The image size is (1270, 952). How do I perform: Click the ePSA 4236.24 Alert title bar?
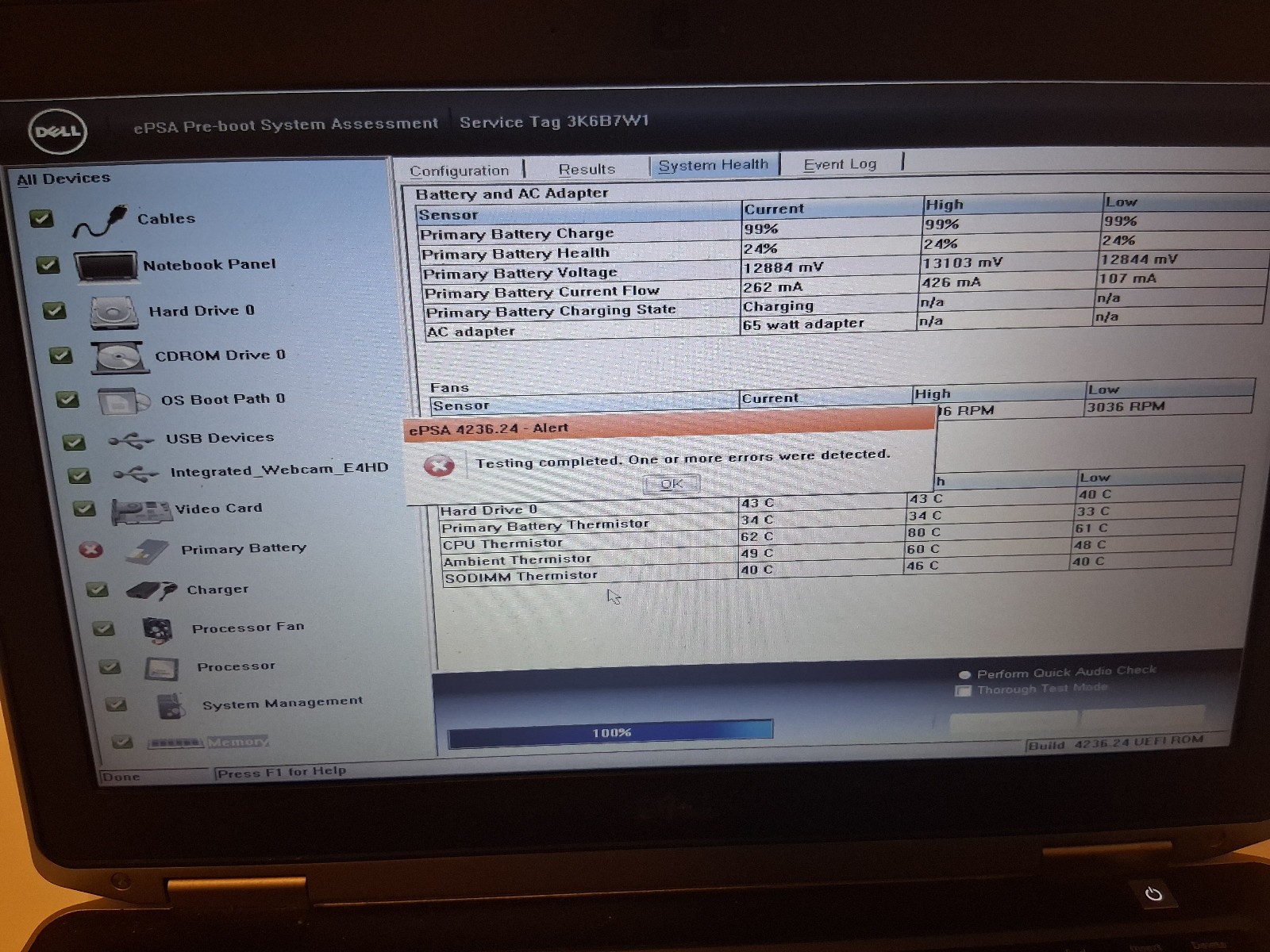[x=670, y=424]
